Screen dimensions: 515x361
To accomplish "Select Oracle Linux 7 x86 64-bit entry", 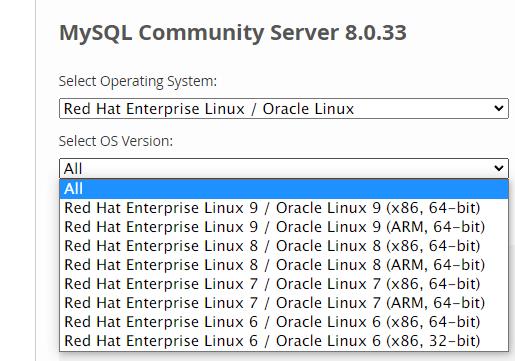I will pos(284,284).
